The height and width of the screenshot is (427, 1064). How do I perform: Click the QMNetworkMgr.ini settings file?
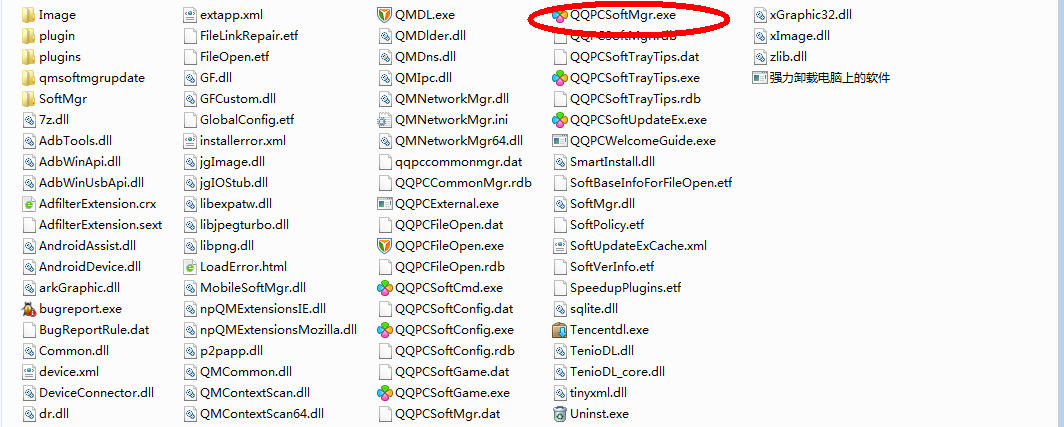pyautogui.click(x=442, y=119)
